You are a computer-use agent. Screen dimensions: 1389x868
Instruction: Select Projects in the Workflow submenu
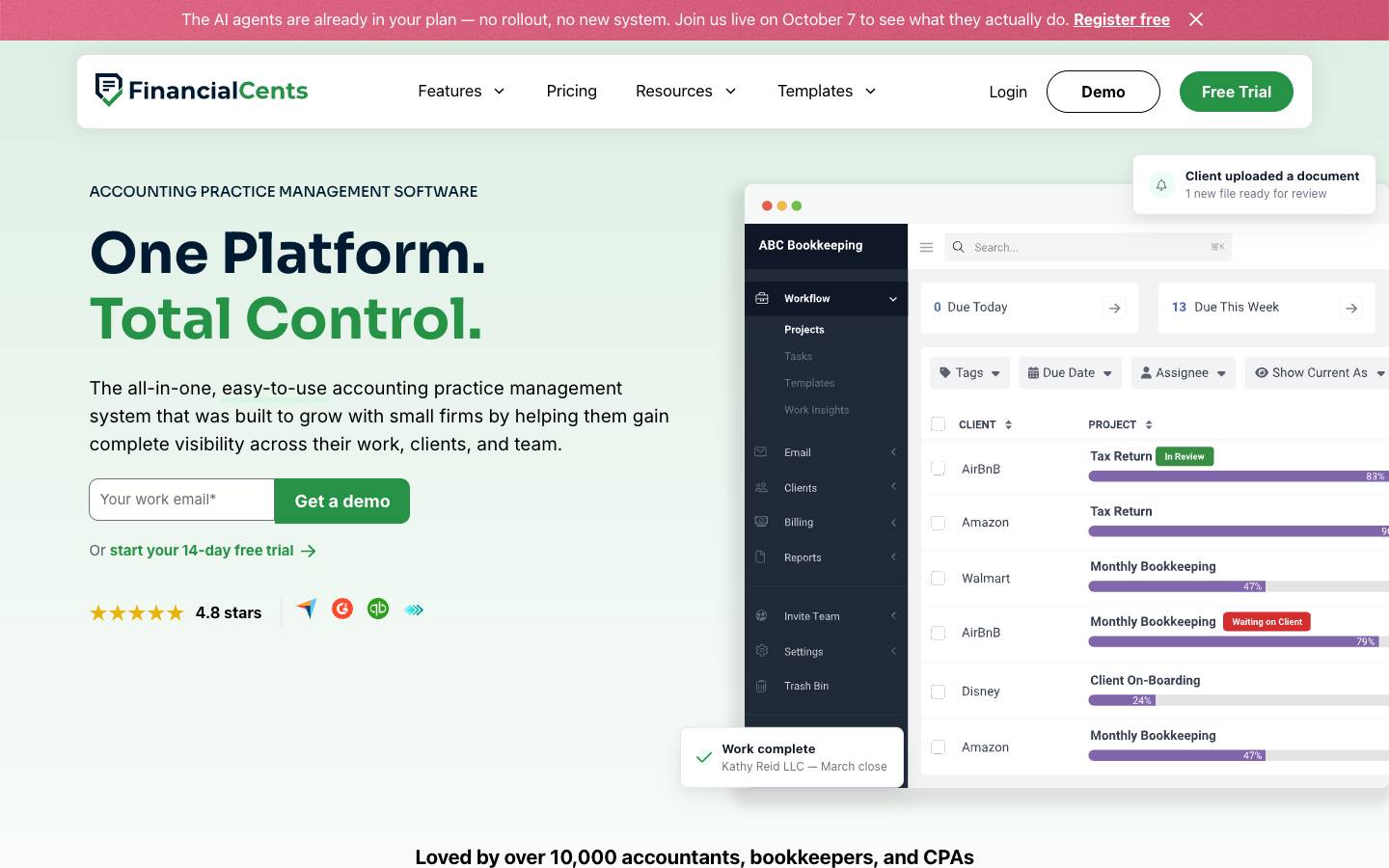point(804,330)
